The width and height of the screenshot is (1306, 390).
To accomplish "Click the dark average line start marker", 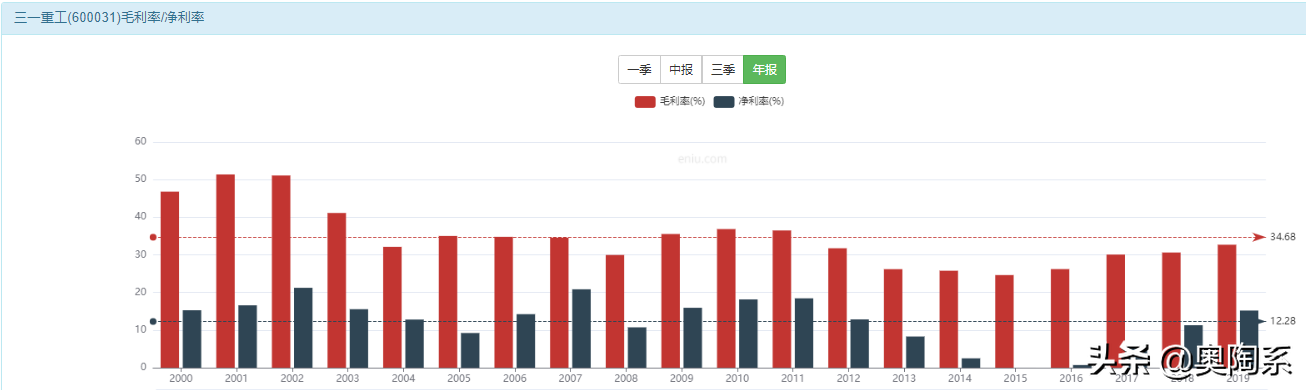I will tap(153, 321).
